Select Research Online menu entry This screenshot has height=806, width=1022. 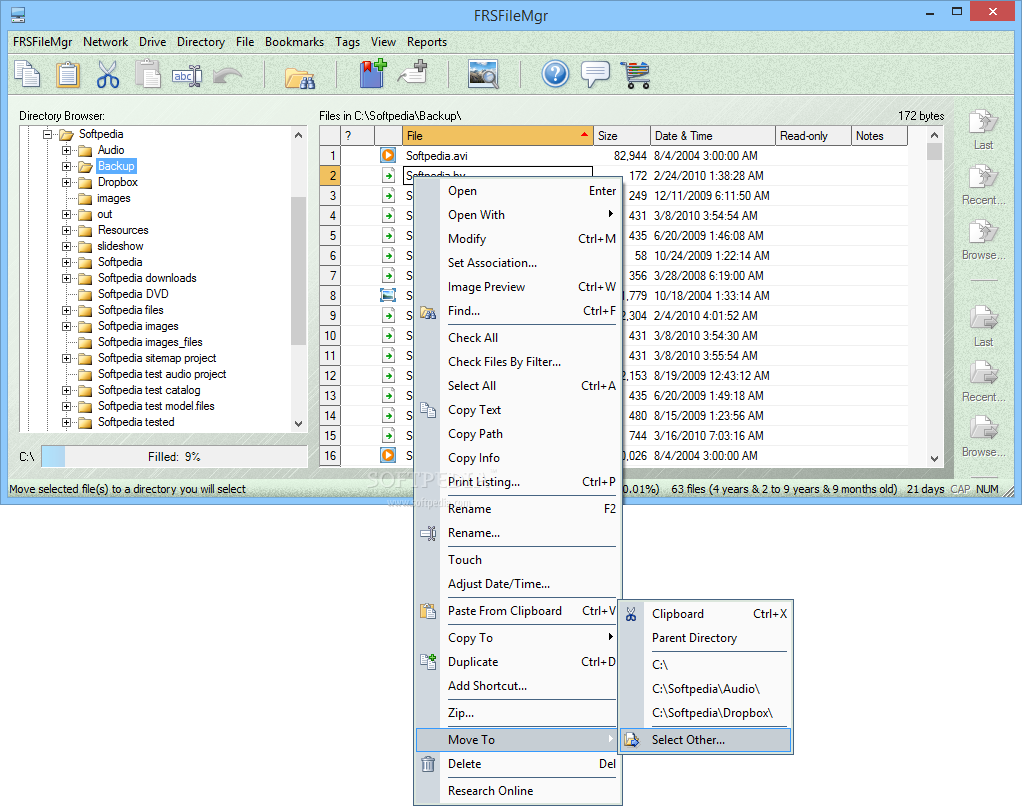(x=518, y=790)
